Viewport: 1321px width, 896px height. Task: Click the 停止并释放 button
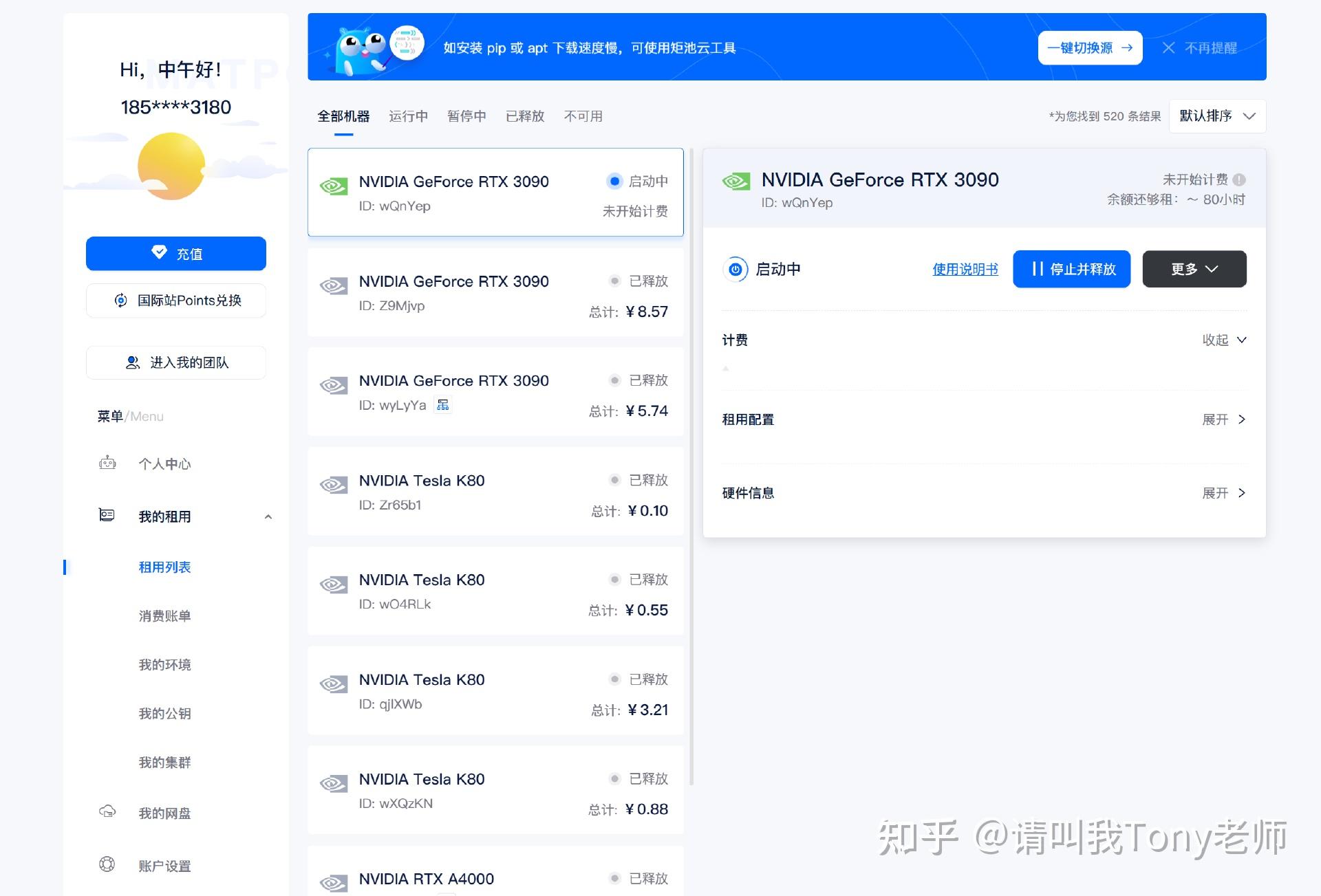point(1071,269)
